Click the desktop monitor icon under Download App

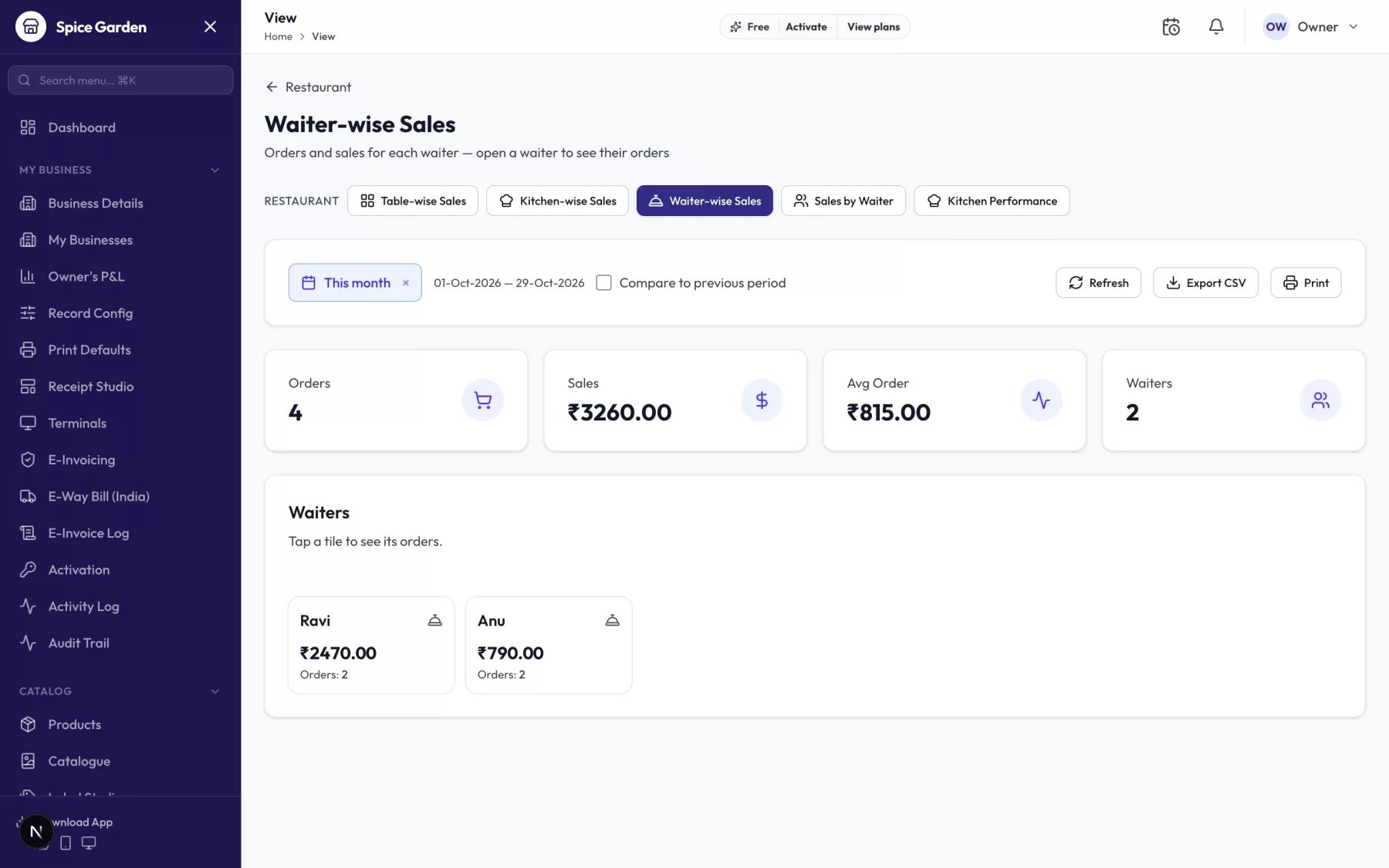[89, 843]
